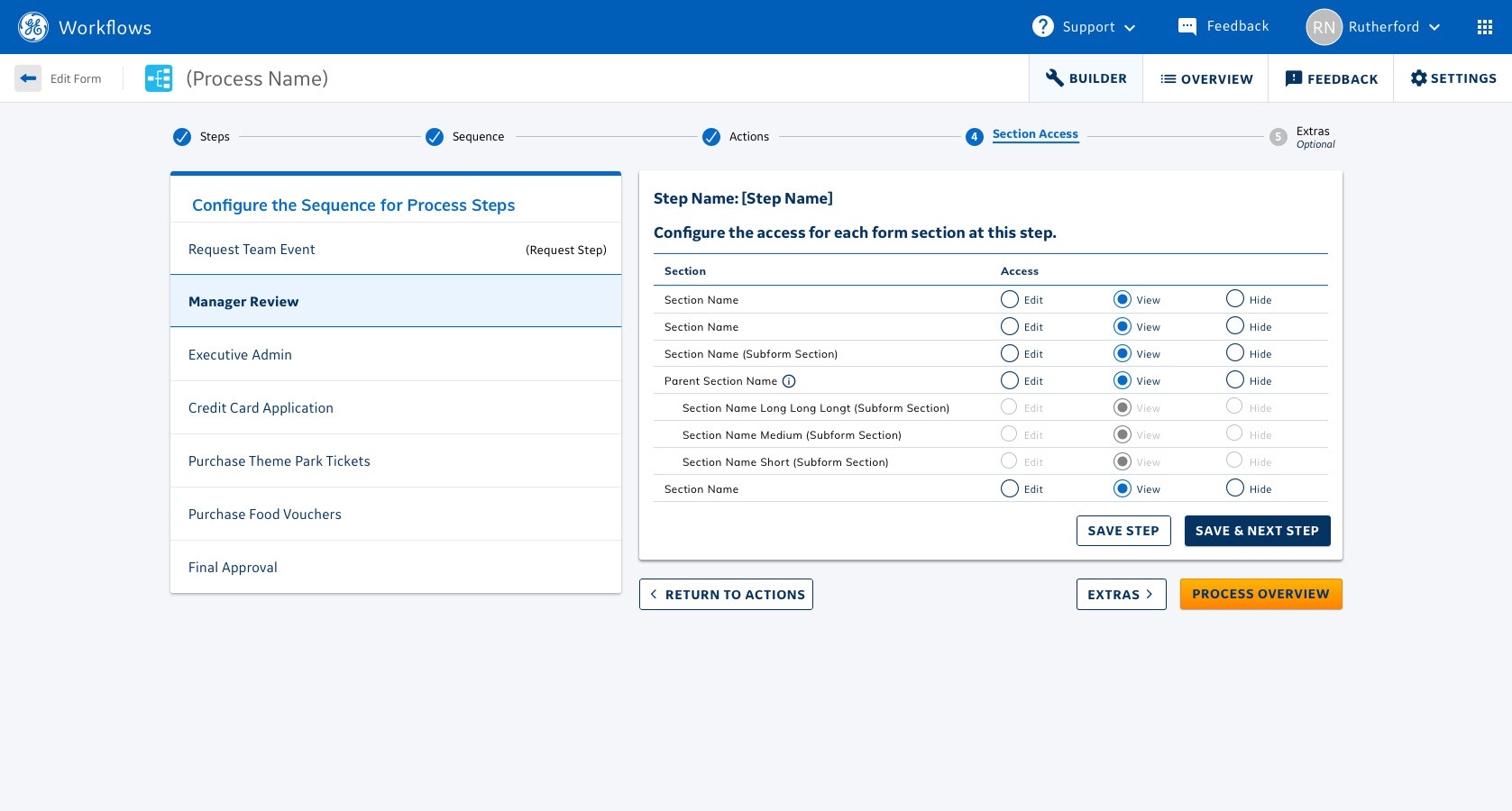Select Hide for the first Section Name row
The width and height of the screenshot is (1512, 811).
click(x=1235, y=299)
